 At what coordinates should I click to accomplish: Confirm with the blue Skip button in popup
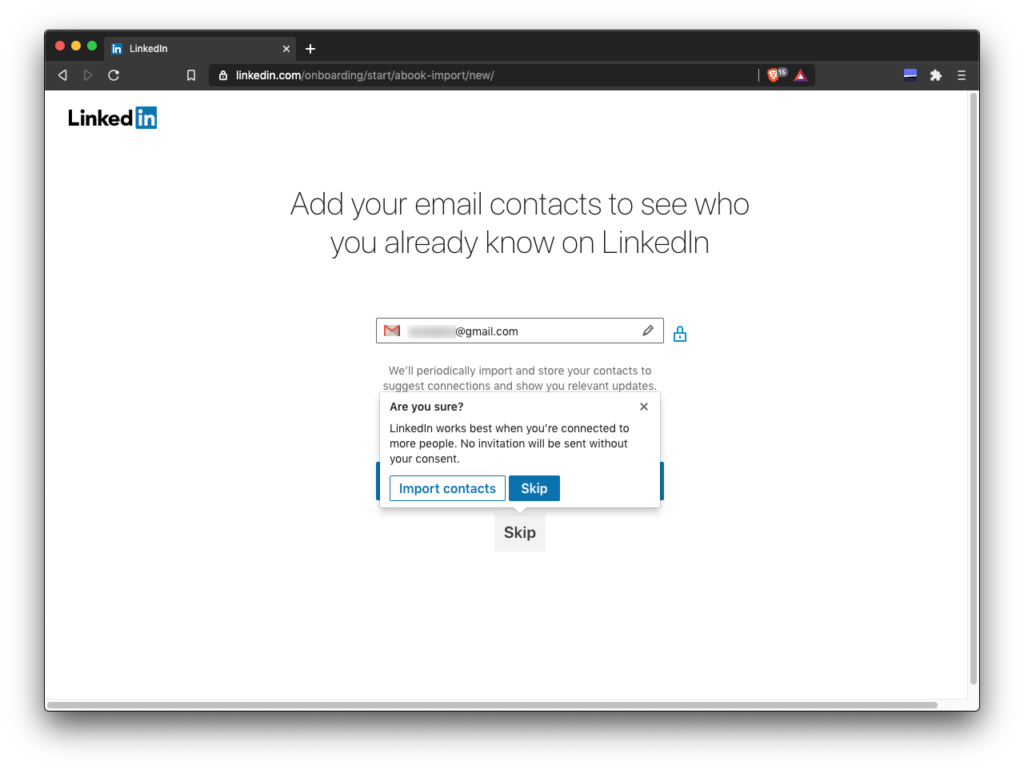tap(534, 488)
